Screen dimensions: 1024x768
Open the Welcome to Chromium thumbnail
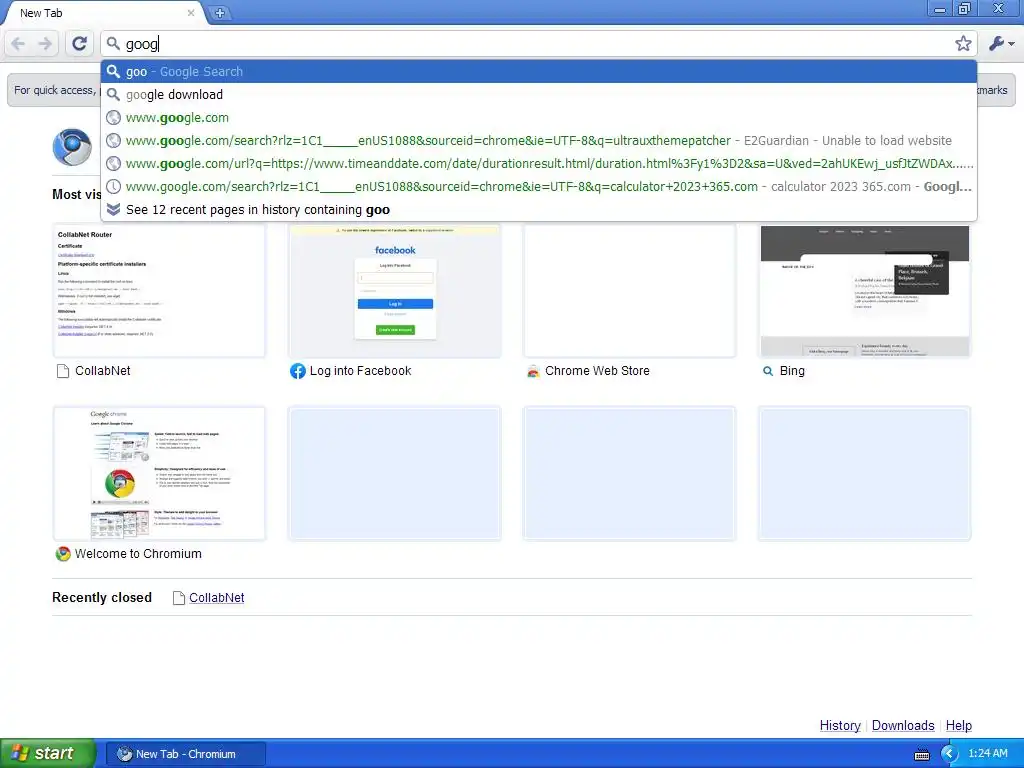click(159, 473)
